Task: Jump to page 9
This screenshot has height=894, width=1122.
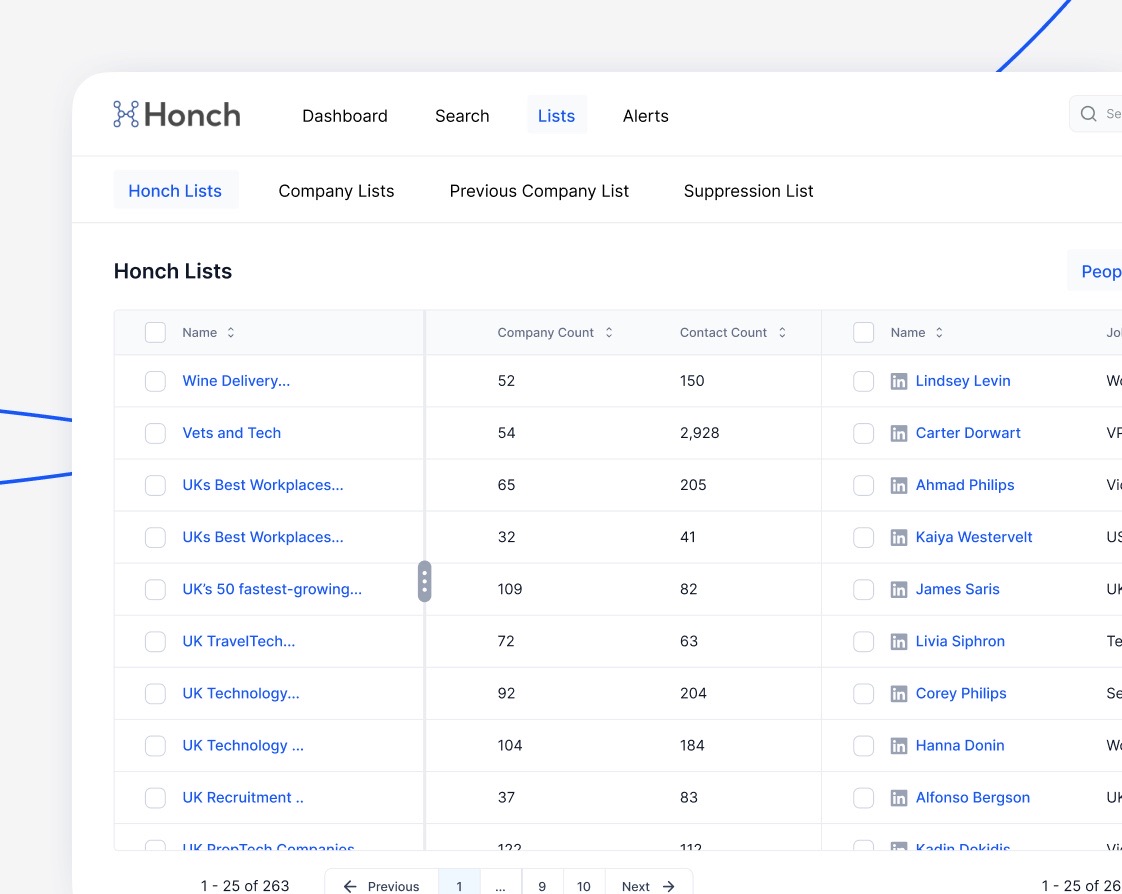Action: (542, 886)
